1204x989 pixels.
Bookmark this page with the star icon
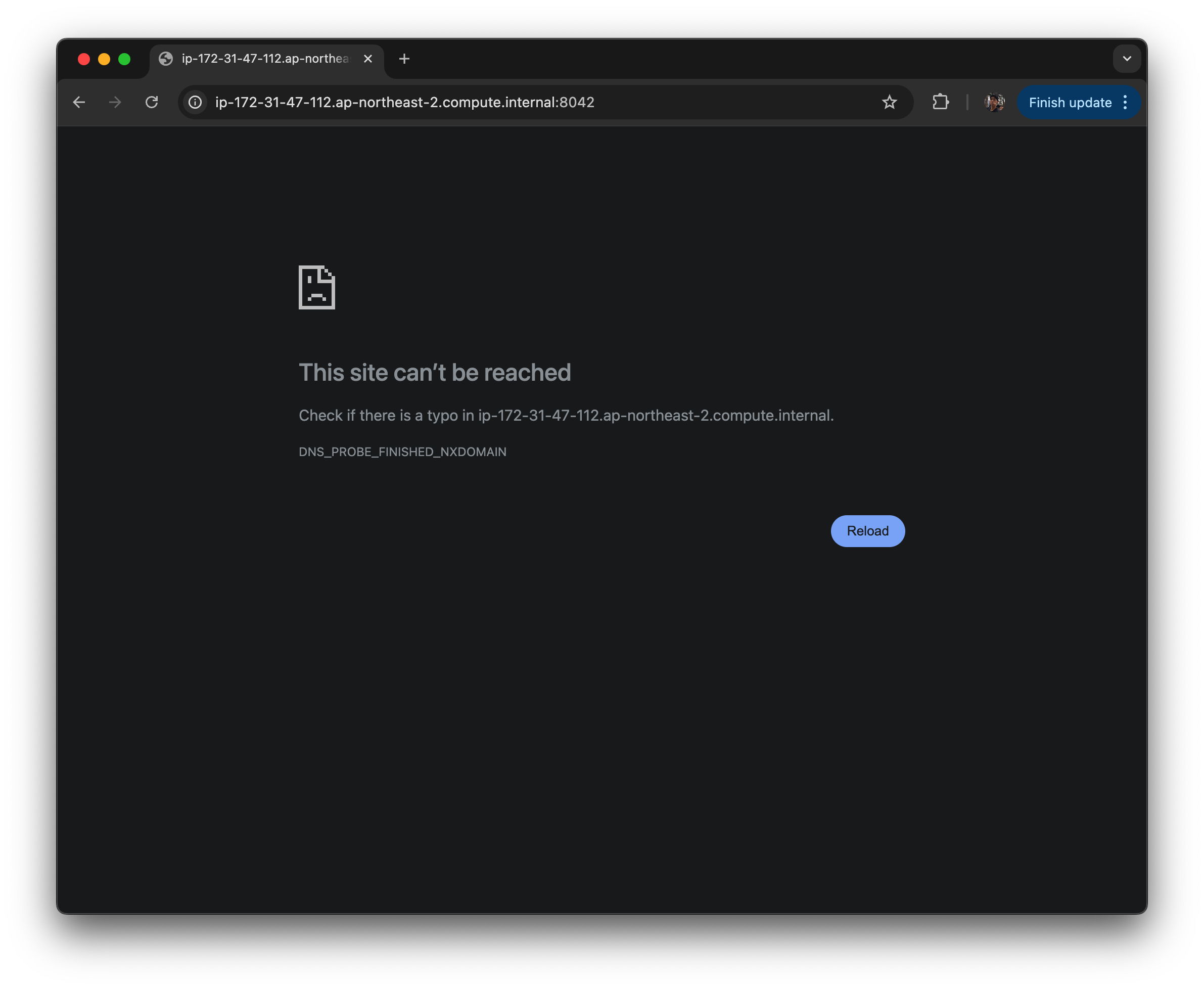(889, 103)
